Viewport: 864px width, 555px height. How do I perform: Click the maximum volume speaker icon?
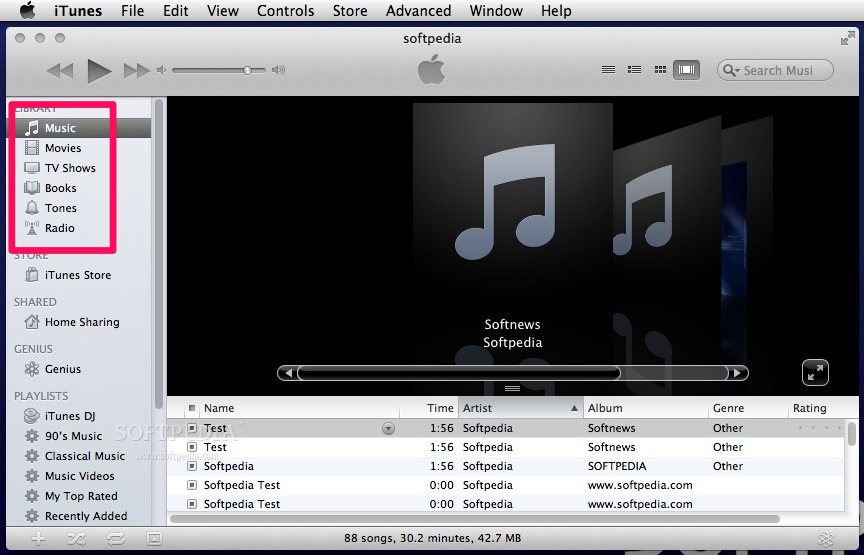(x=279, y=70)
